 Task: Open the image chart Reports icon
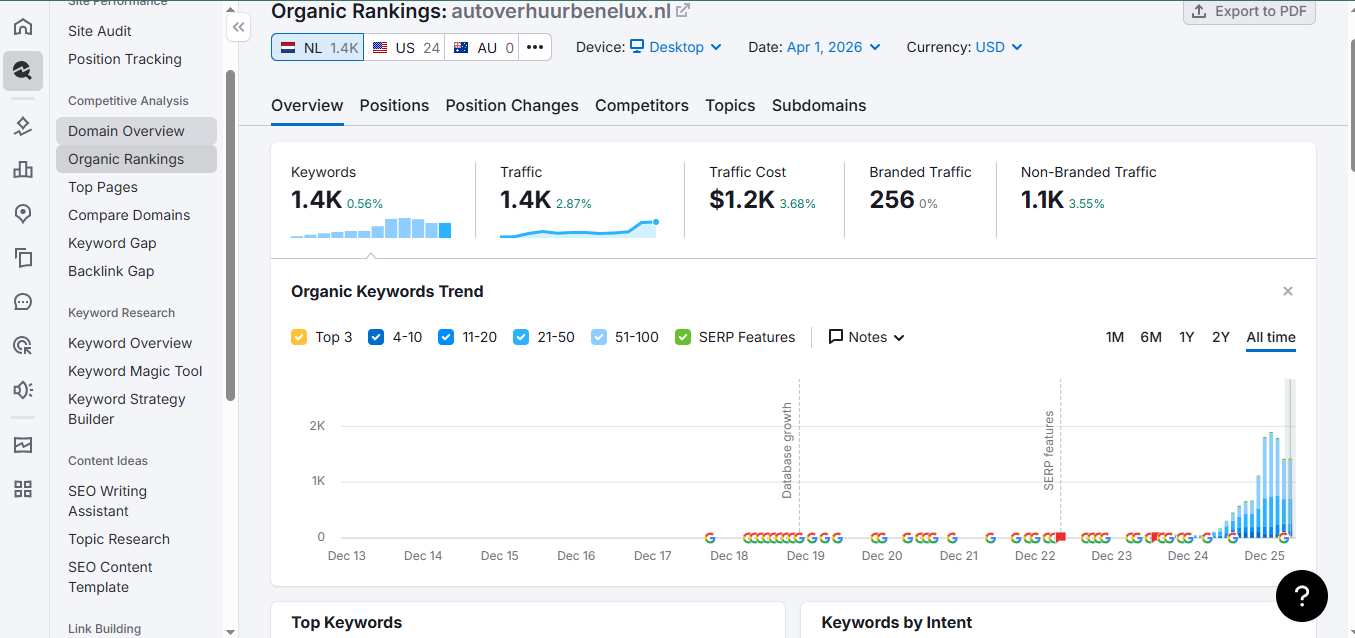tap(22, 445)
